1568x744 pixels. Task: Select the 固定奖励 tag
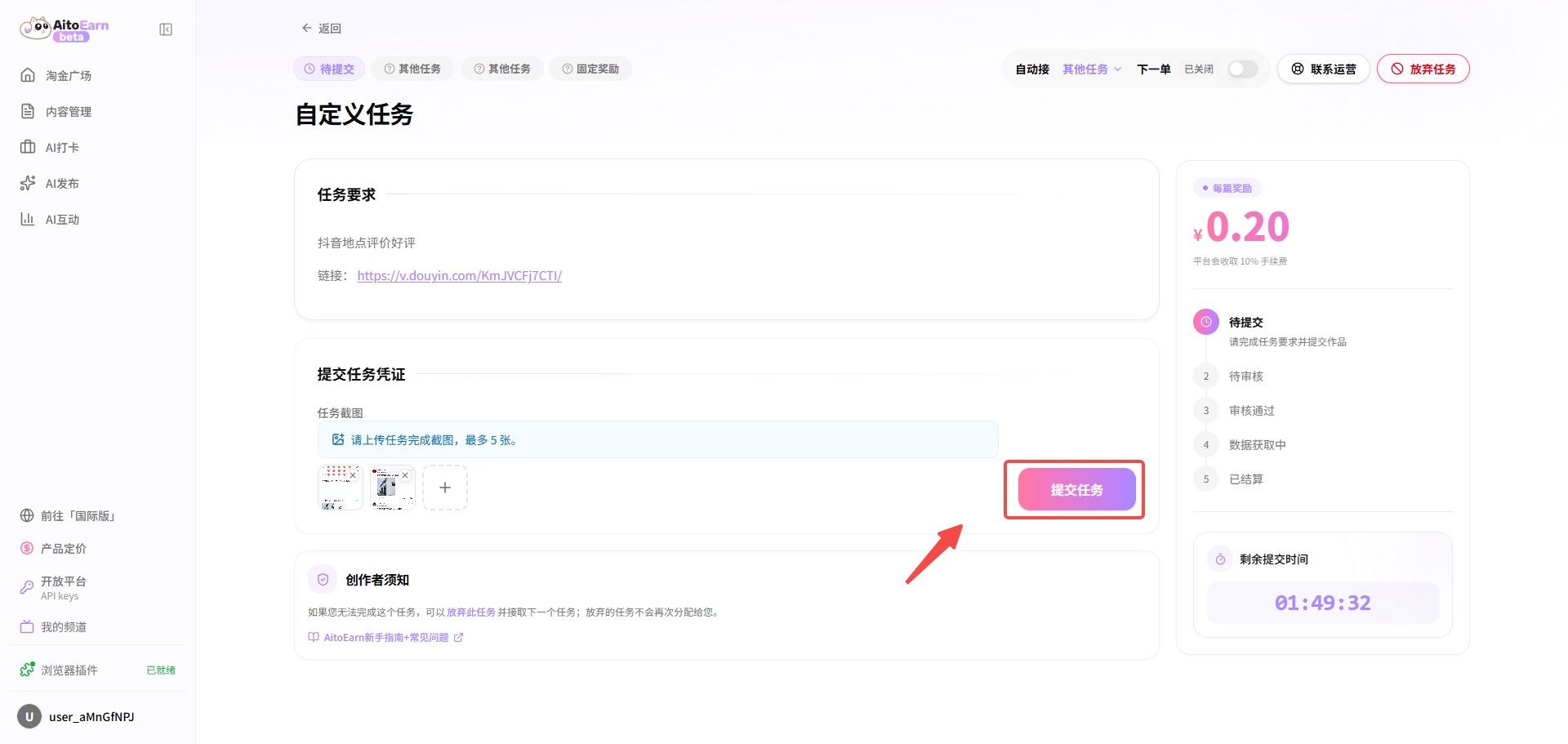(x=590, y=69)
